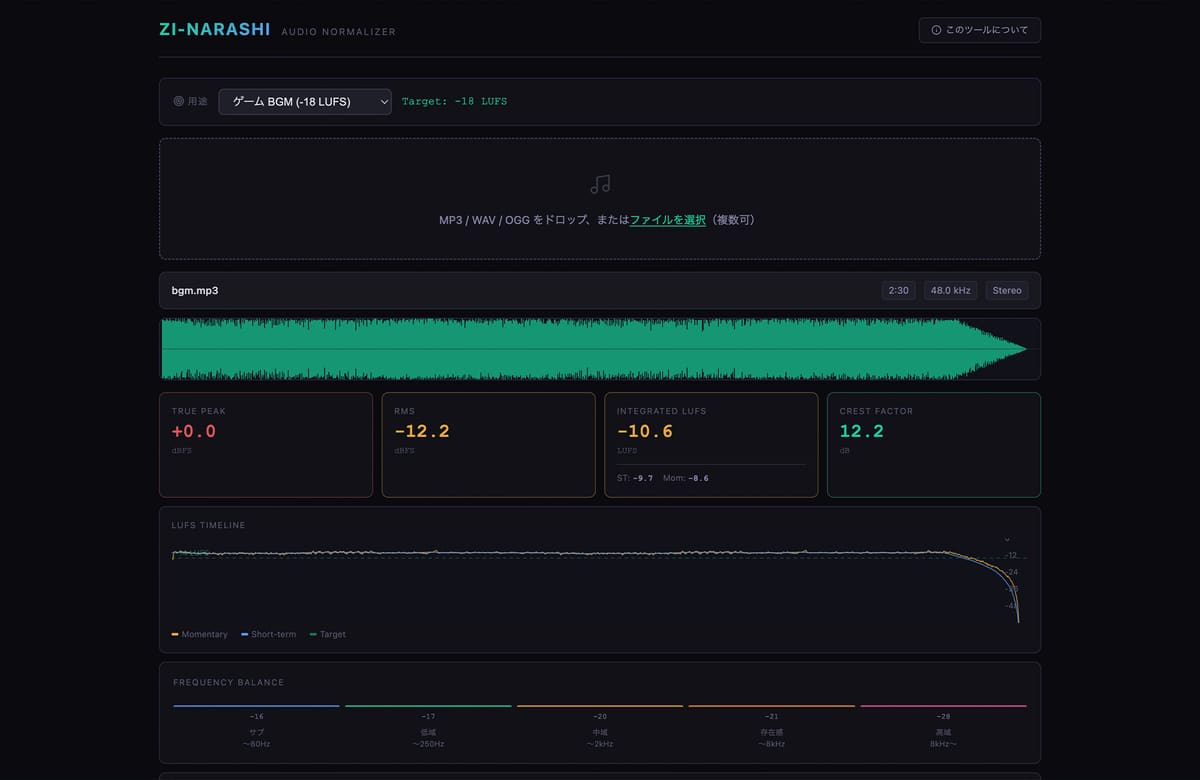Open the このツールについて about button

pyautogui.click(x=980, y=30)
